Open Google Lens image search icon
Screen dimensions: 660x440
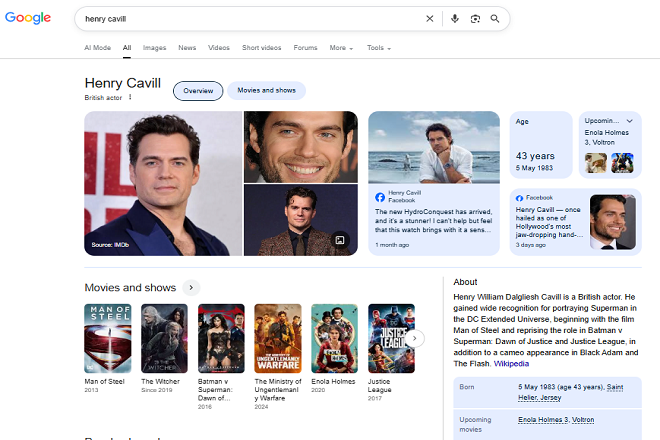[475, 19]
